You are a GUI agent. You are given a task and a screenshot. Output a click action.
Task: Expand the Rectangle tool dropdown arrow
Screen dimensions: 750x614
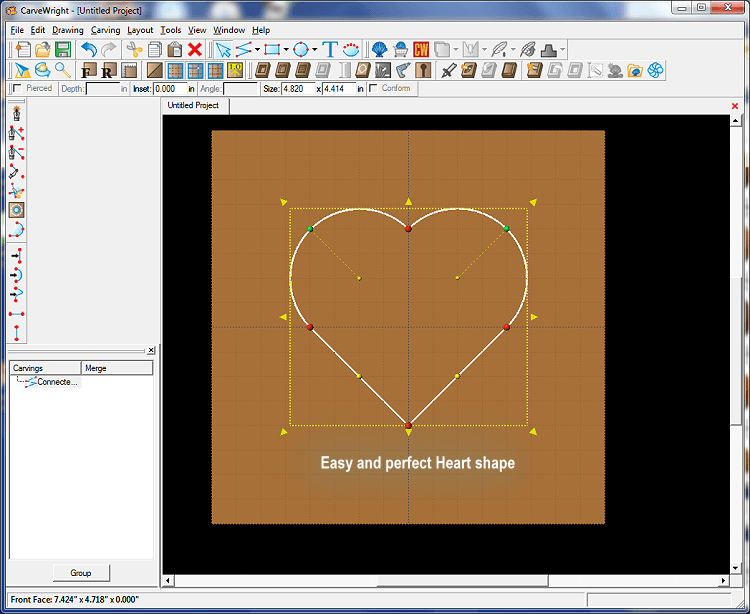coord(286,49)
